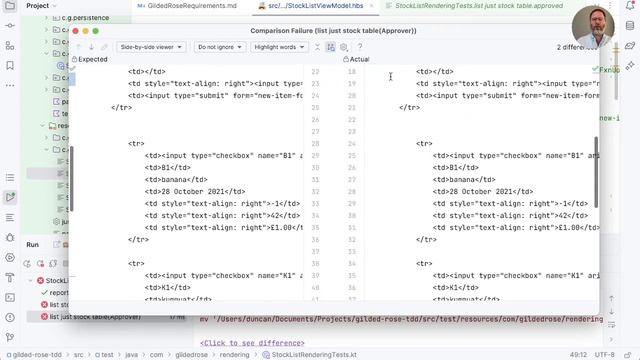Toggle the lock icon beside Expected

[74, 60]
